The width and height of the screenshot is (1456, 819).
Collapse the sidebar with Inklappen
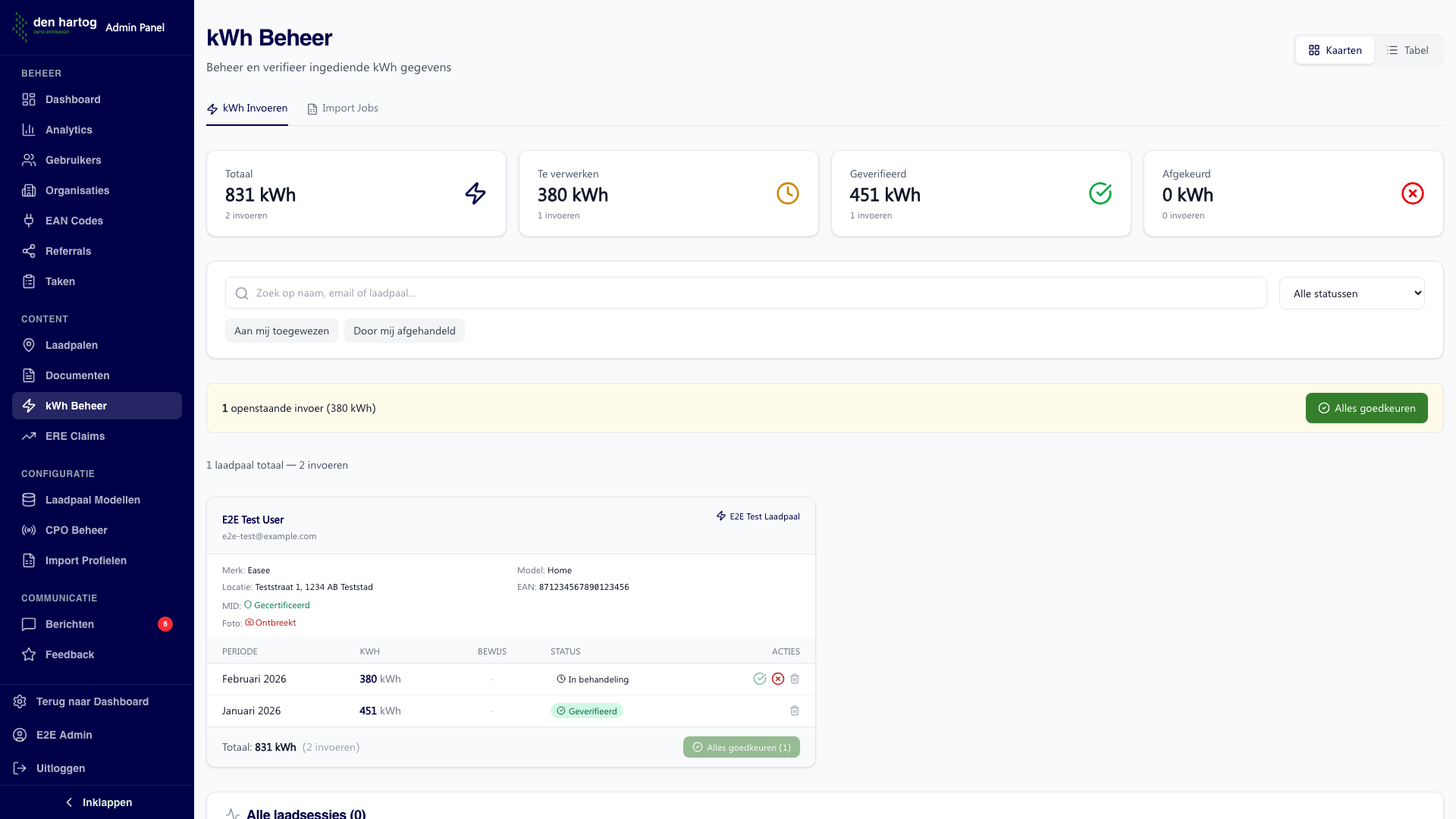97,802
